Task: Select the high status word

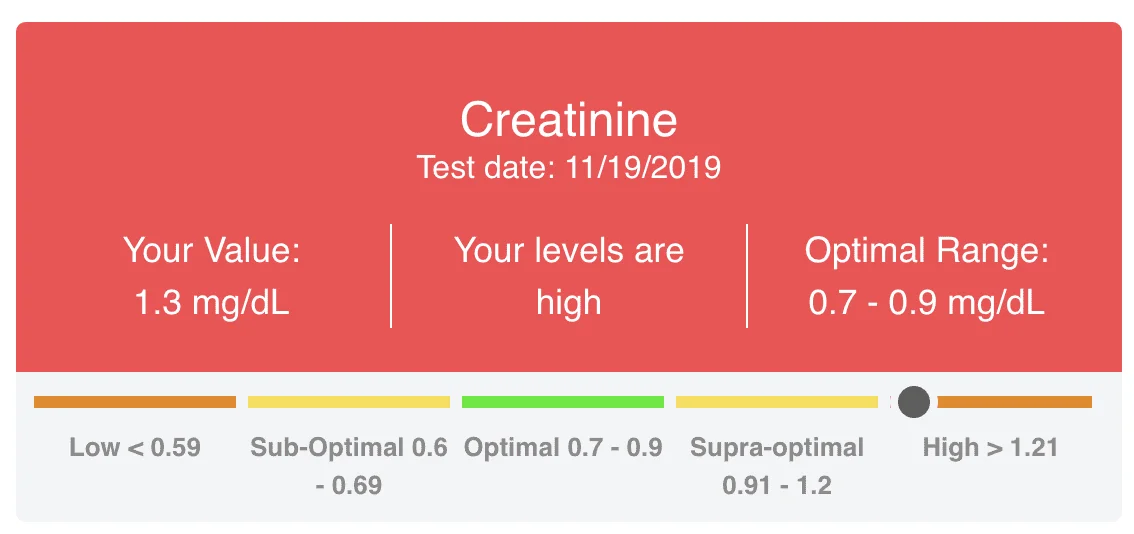Action: pyautogui.click(x=569, y=303)
